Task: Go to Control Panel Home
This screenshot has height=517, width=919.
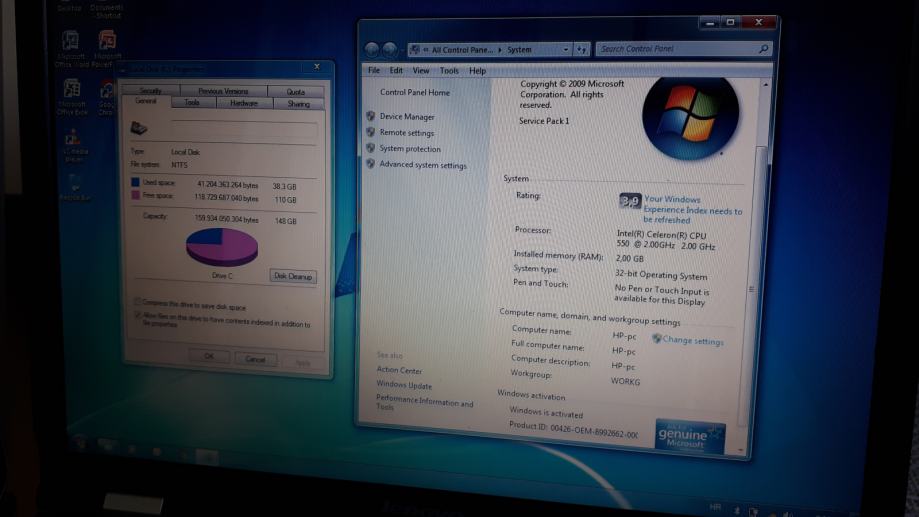Action: pos(414,92)
